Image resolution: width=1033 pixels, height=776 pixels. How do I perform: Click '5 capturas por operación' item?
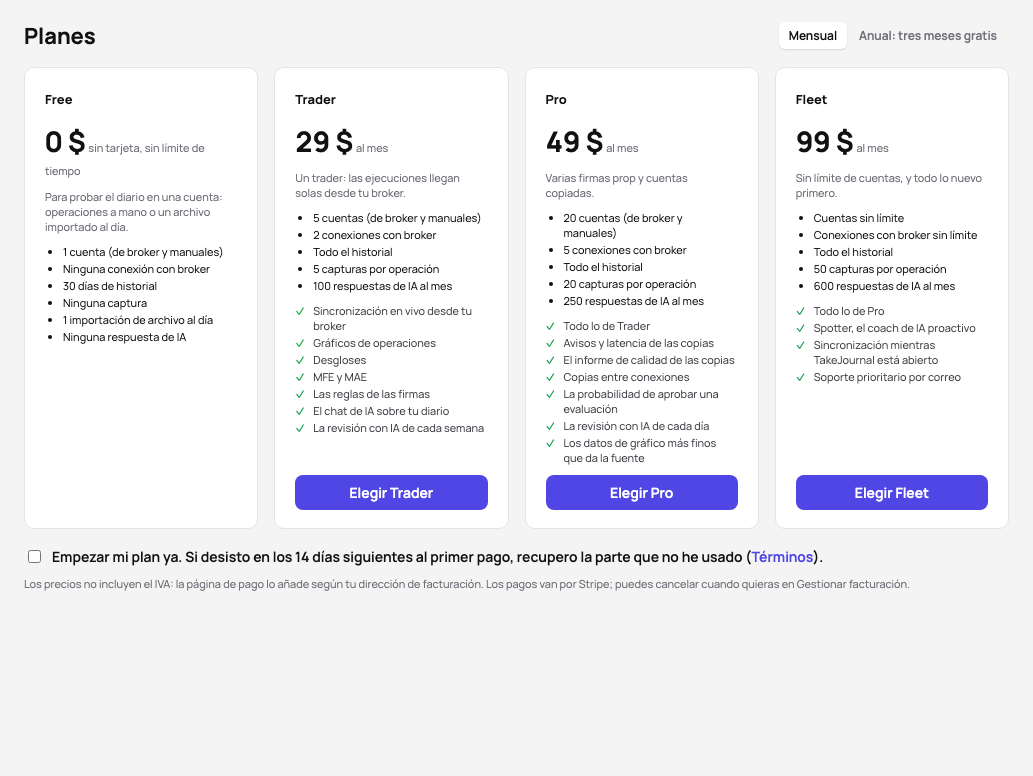(376, 269)
